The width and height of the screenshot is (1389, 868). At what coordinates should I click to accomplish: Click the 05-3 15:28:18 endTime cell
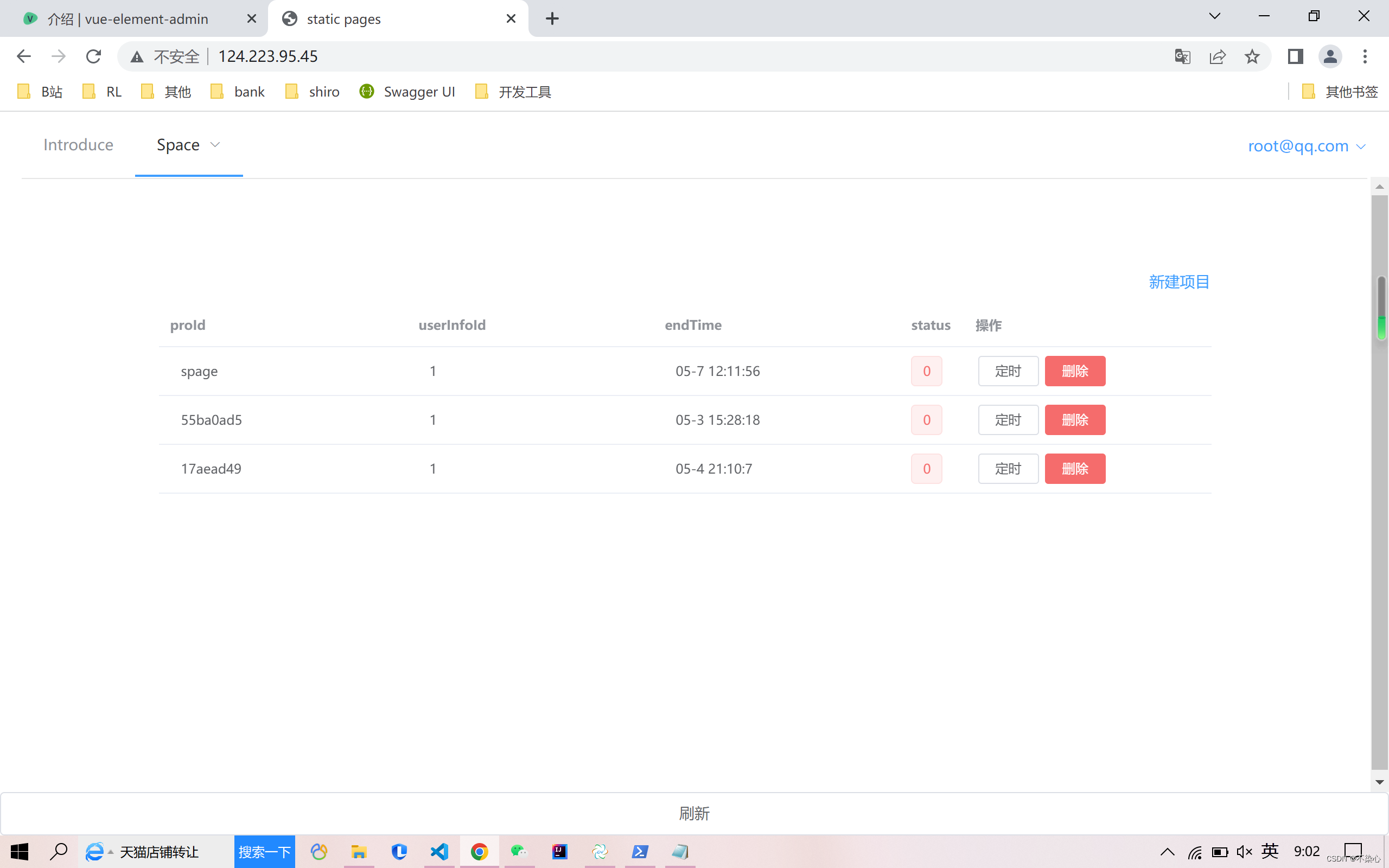point(717,420)
